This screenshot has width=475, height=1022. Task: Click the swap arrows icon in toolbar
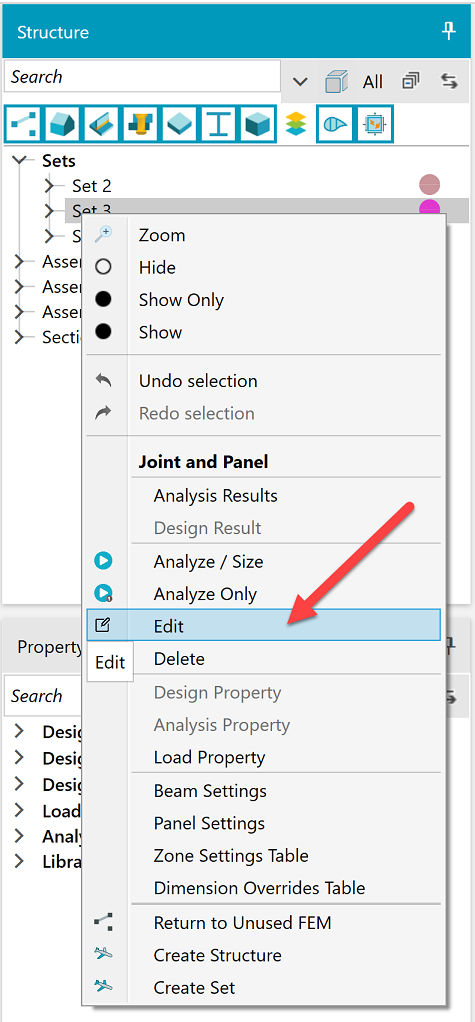tap(449, 81)
